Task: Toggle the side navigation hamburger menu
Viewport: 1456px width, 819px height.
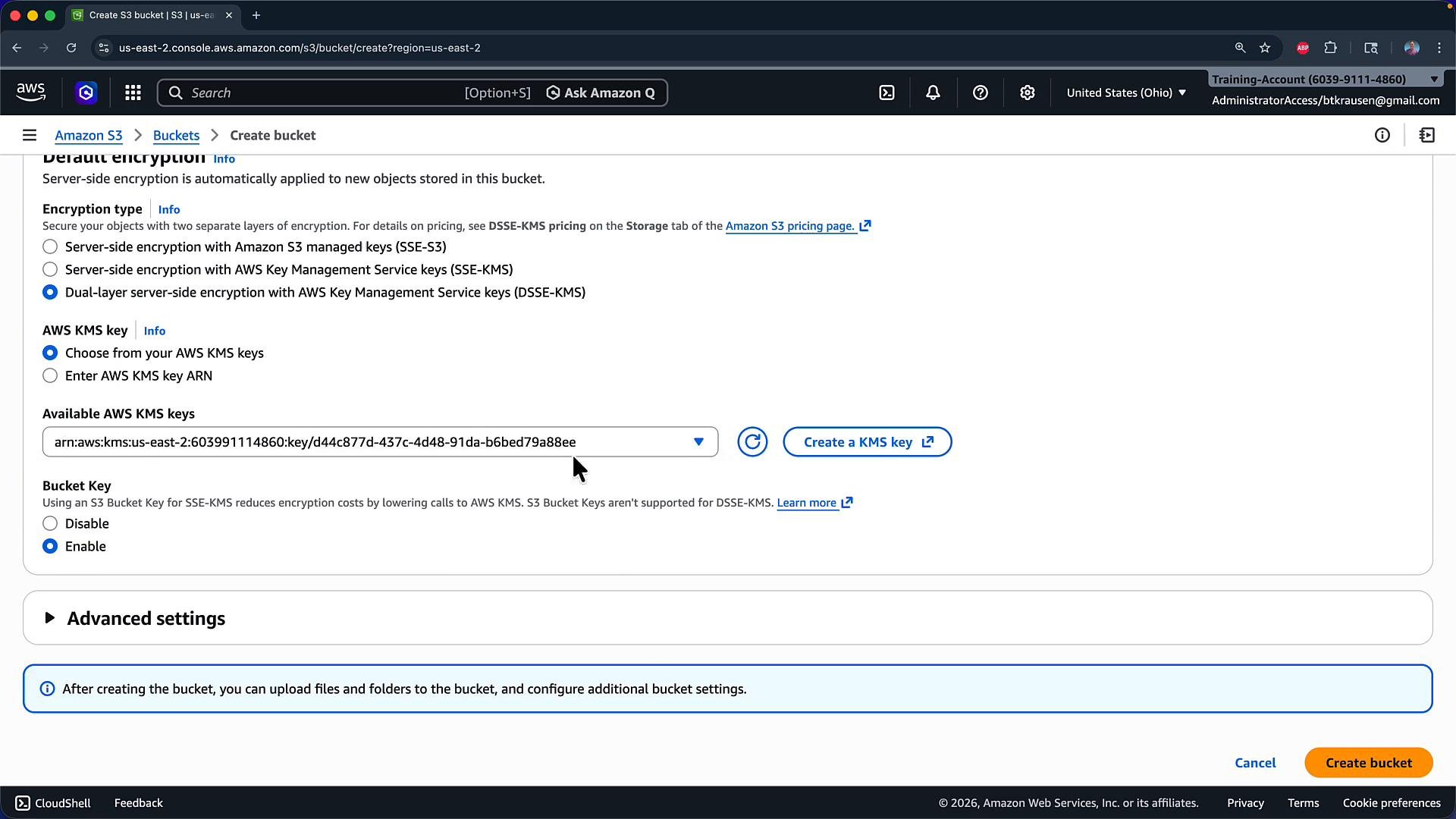Action: pos(30,135)
